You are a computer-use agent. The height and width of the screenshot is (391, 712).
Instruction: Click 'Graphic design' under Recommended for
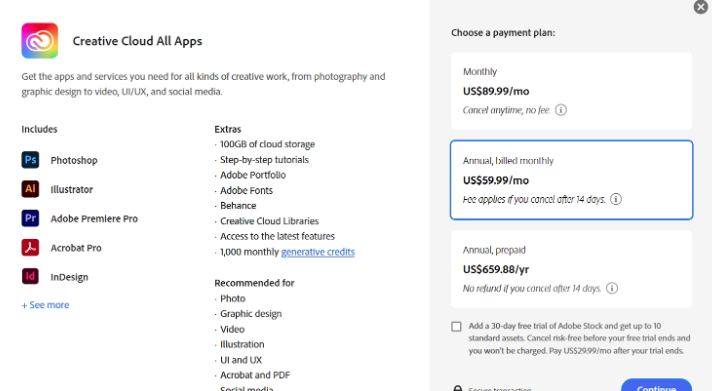click(251, 314)
